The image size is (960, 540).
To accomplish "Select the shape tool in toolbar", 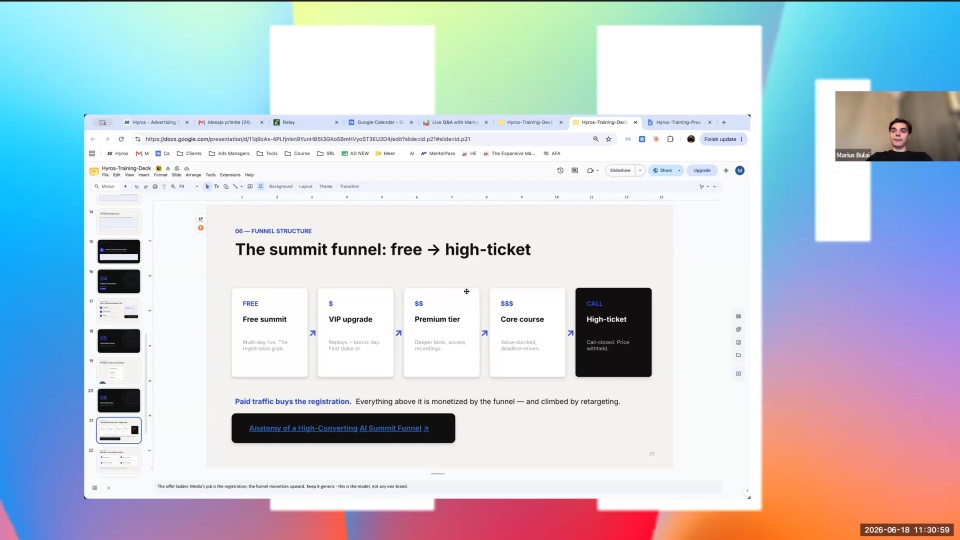I will [226, 186].
